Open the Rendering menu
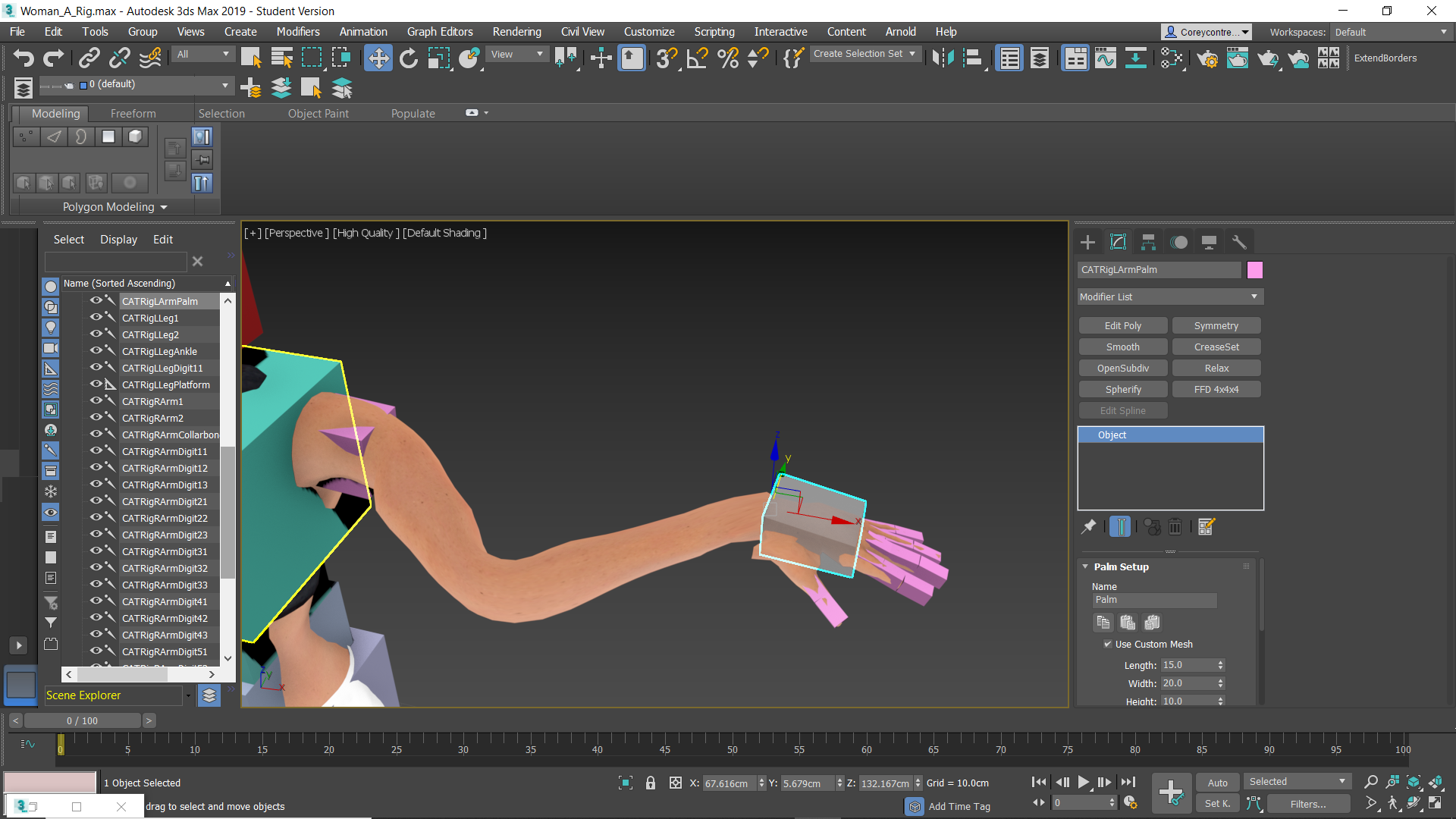This screenshot has width=1456, height=819. pyautogui.click(x=516, y=31)
